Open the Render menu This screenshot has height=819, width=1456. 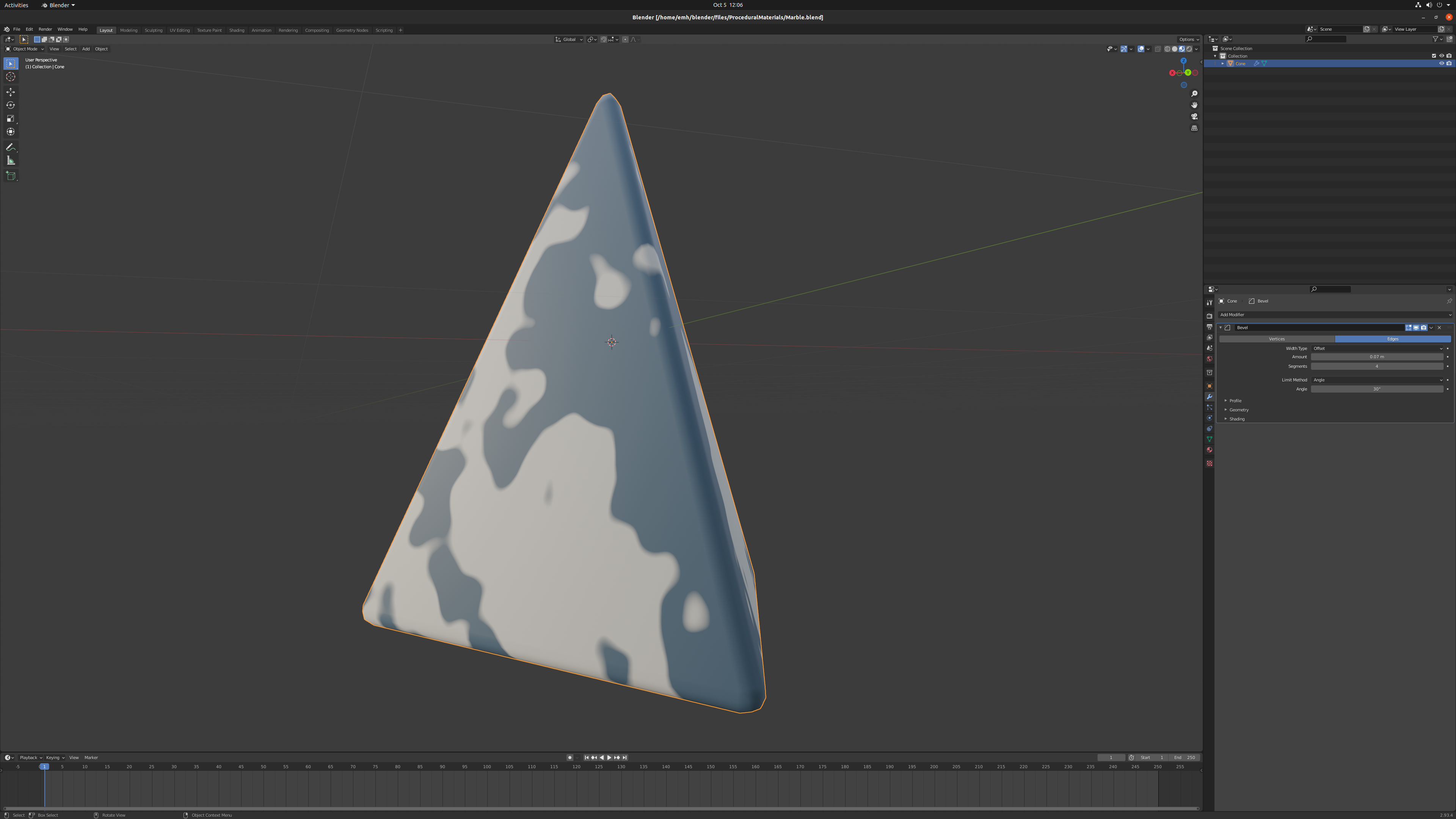[45, 30]
